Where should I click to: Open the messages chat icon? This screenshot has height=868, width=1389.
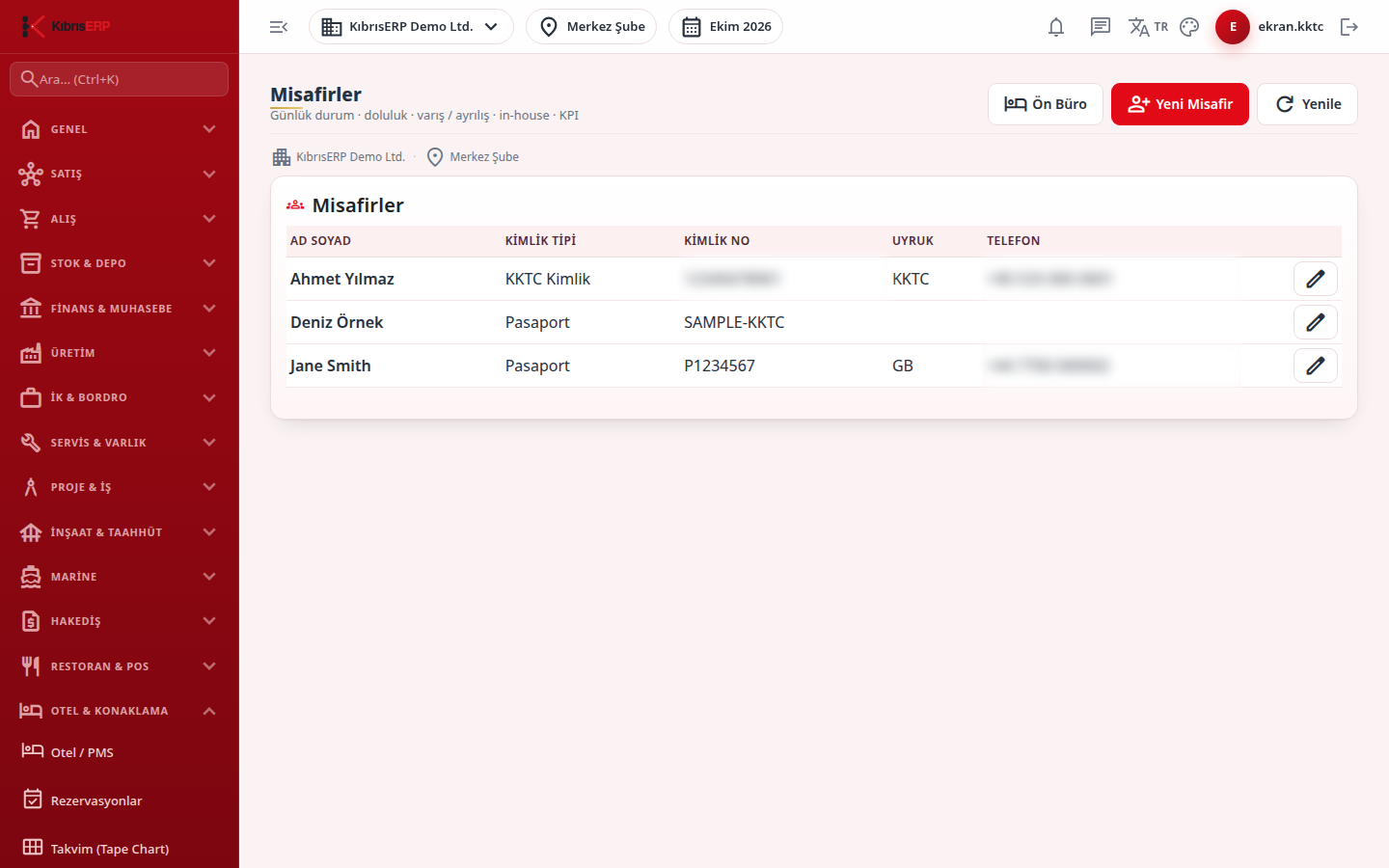pyautogui.click(x=1101, y=27)
